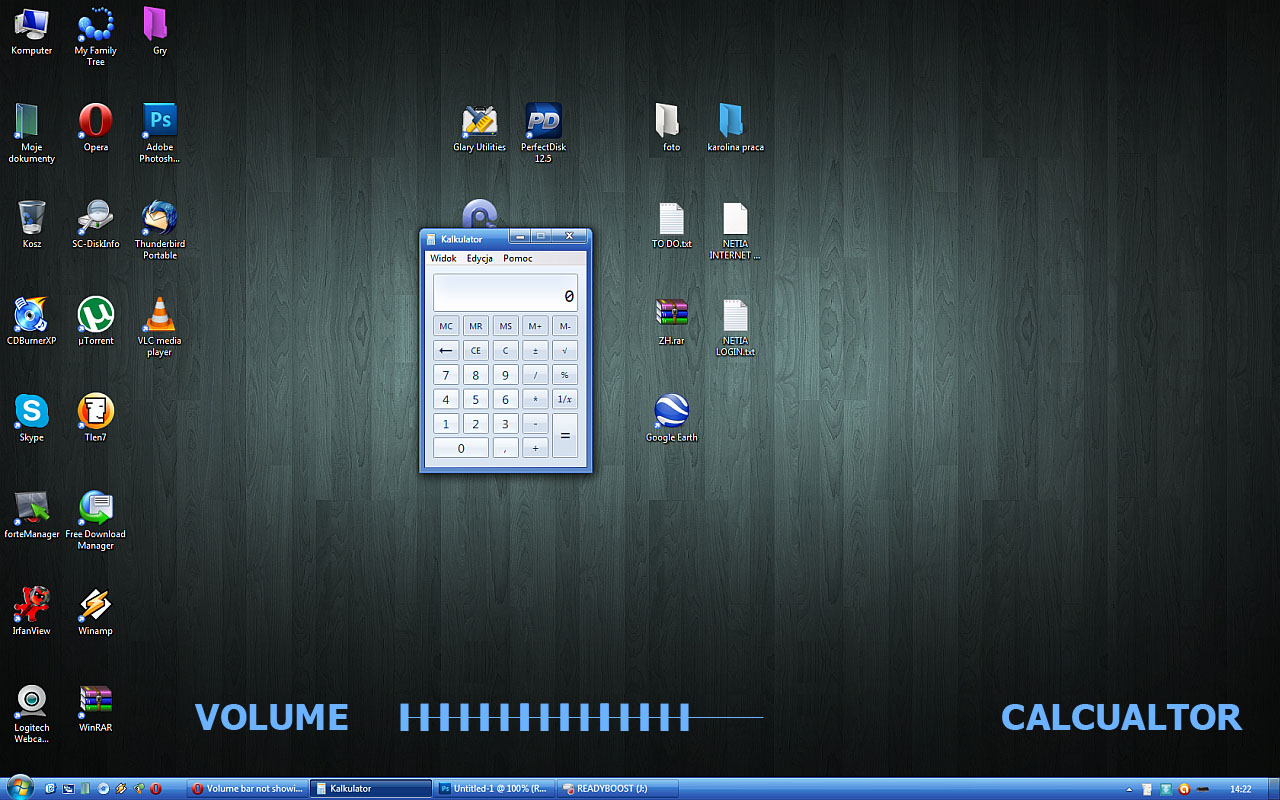
Task: Open the Tlen7 desktop shortcut
Action: [x=96, y=418]
